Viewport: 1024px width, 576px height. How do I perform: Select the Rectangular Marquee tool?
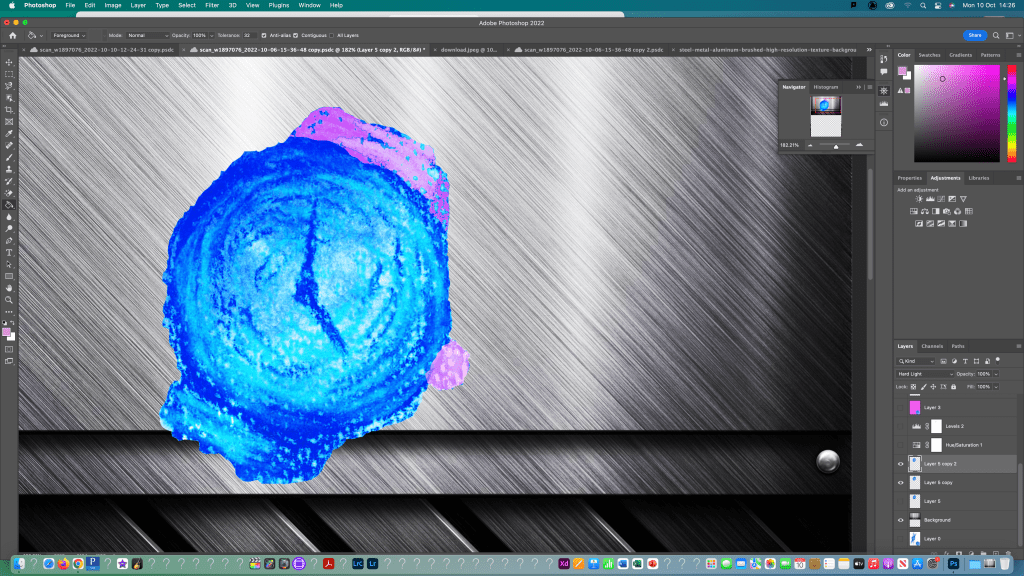9,74
